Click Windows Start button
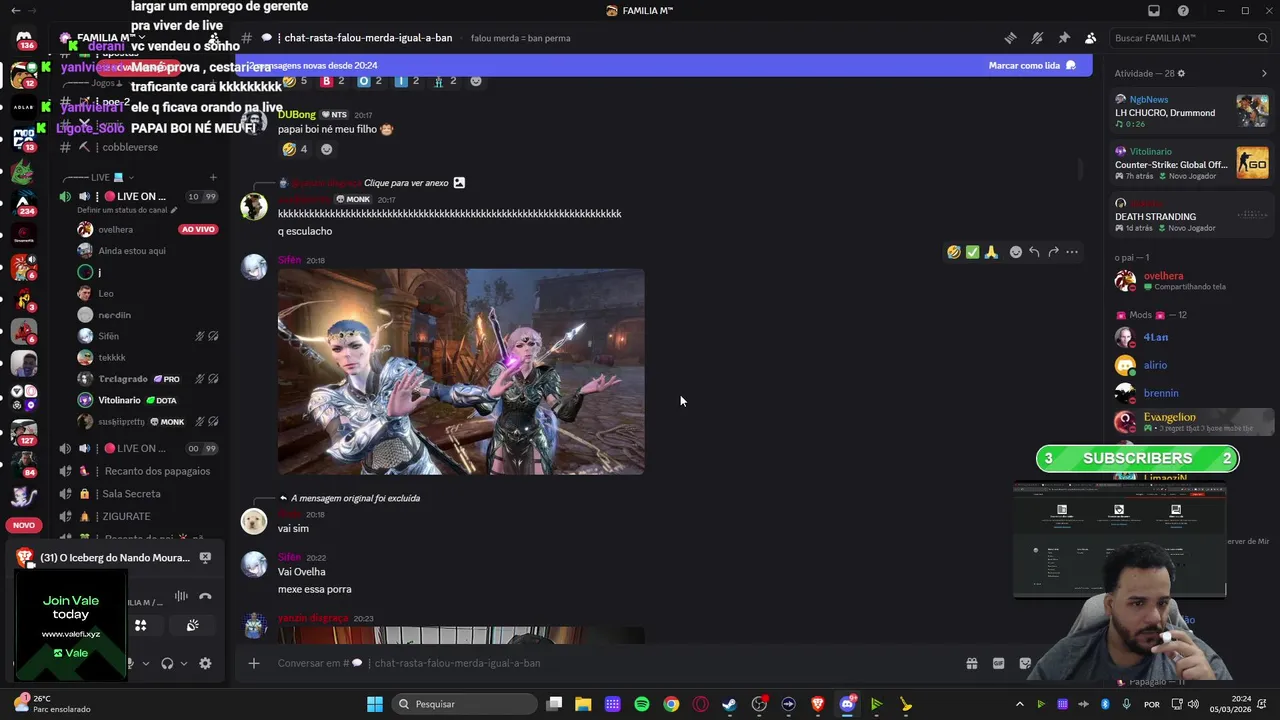Viewport: 1280px width, 720px height. click(374, 704)
